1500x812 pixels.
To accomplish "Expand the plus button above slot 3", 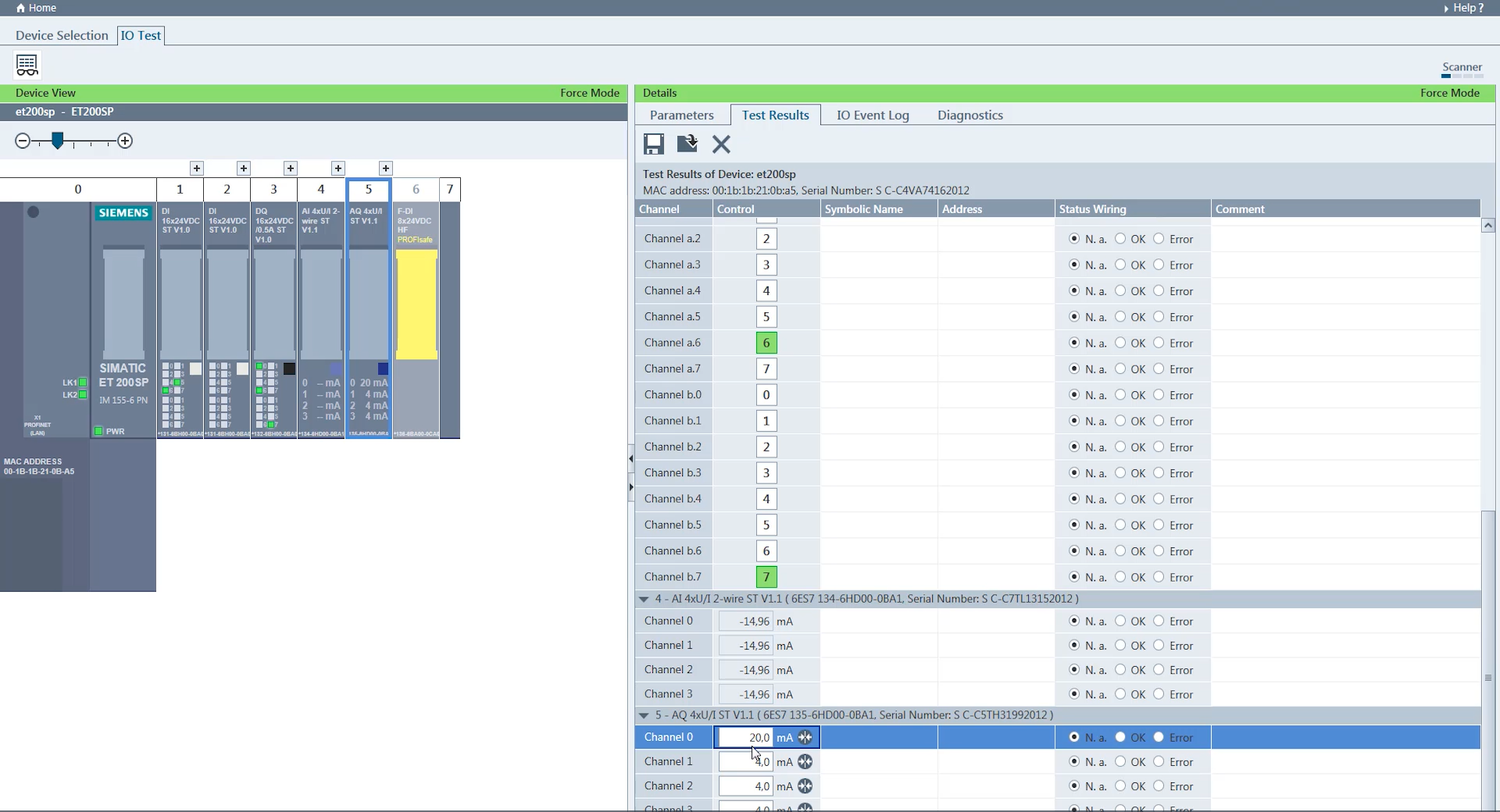I will [291, 169].
